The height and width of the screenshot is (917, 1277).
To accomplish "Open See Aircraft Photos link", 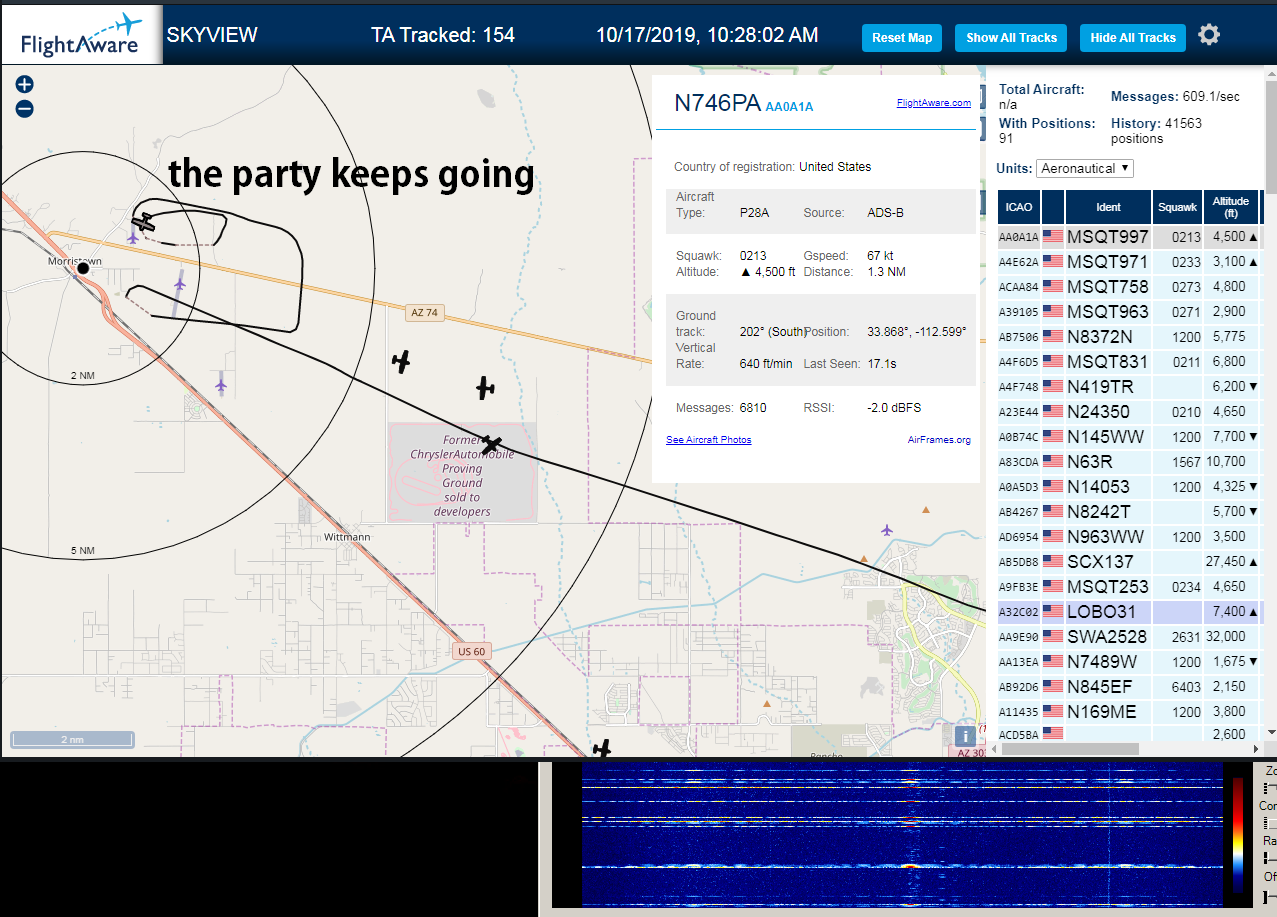I will [709, 440].
